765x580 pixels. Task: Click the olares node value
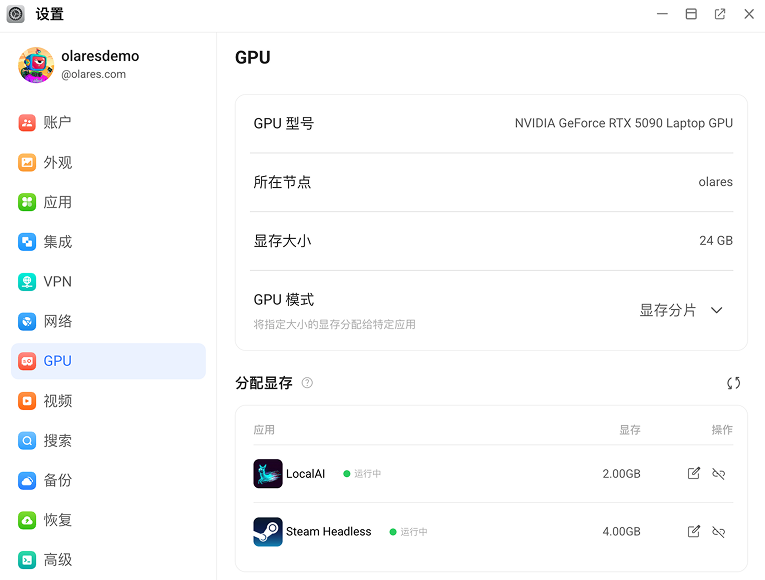pos(715,182)
